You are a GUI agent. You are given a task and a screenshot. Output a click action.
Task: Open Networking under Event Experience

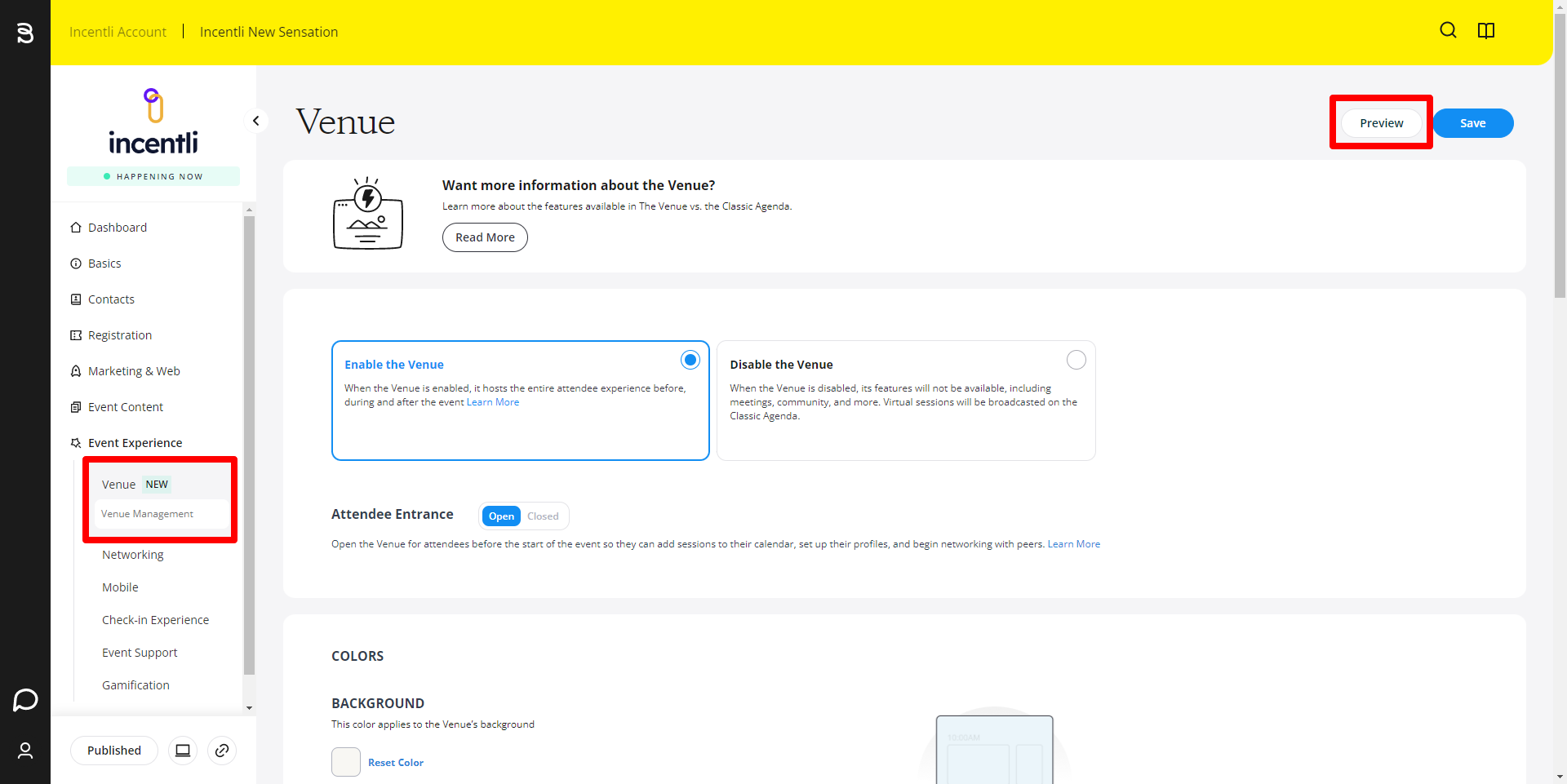click(x=133, y=555)
